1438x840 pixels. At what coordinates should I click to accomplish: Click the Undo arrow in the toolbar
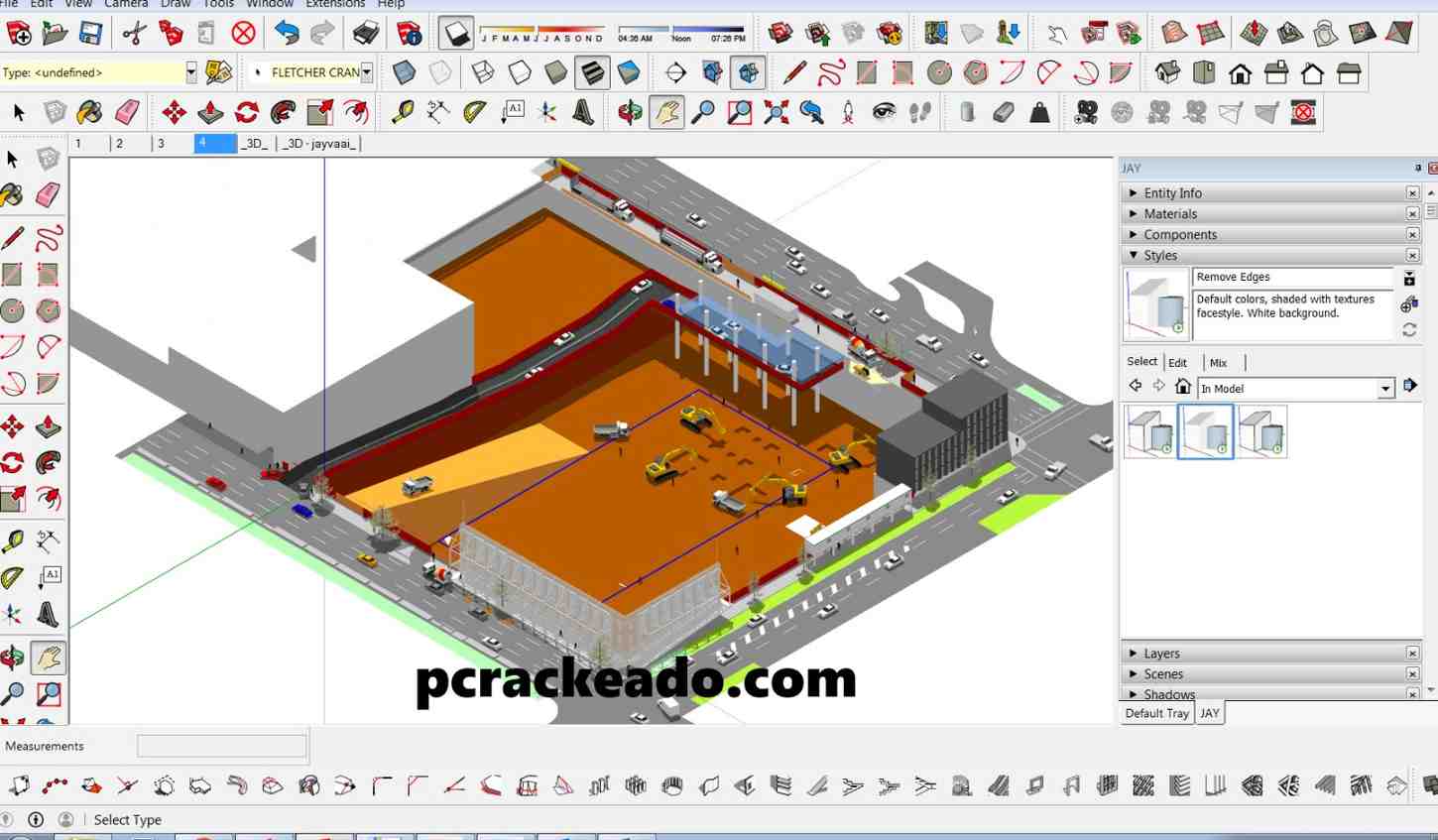[287, 35]
